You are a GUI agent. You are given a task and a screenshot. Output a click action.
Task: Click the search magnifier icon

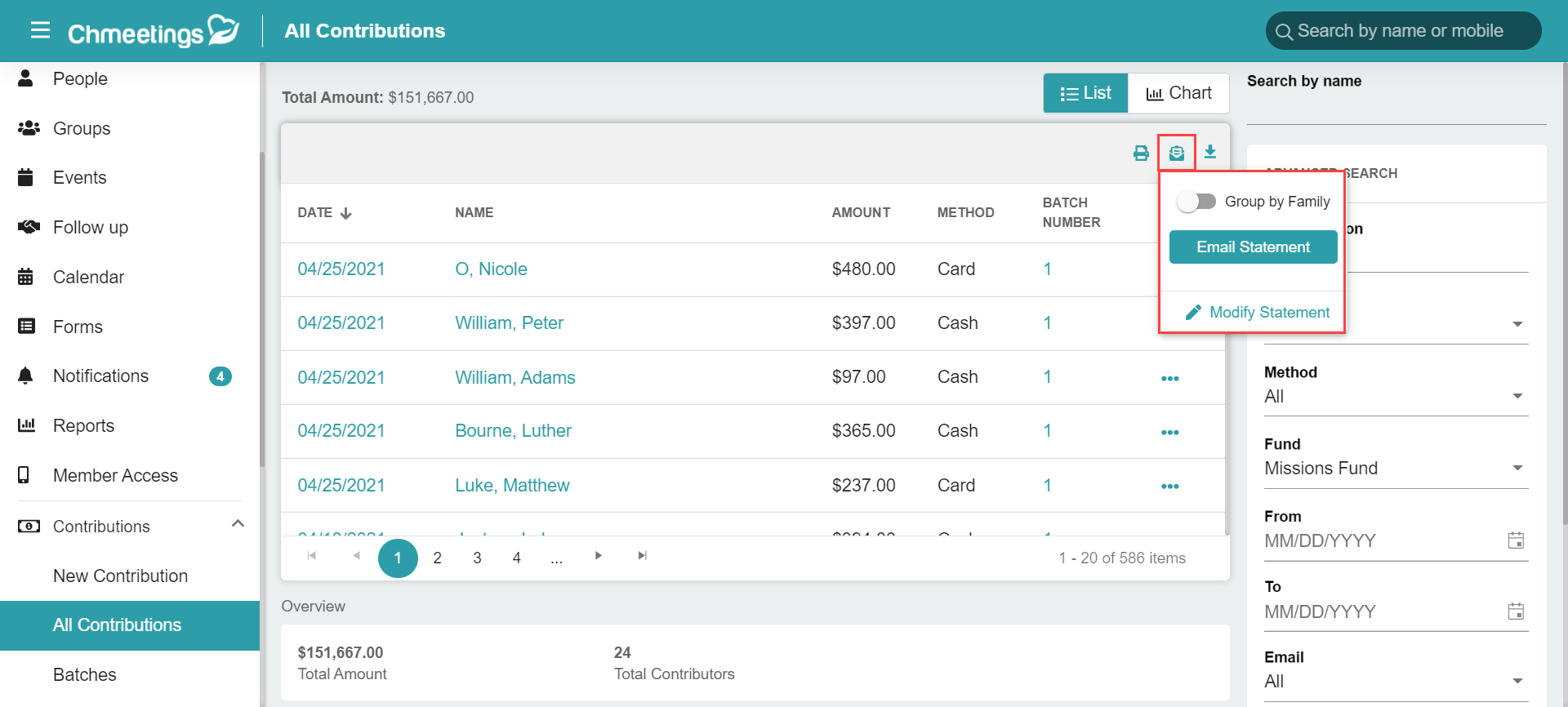[x=1284, y=32]
